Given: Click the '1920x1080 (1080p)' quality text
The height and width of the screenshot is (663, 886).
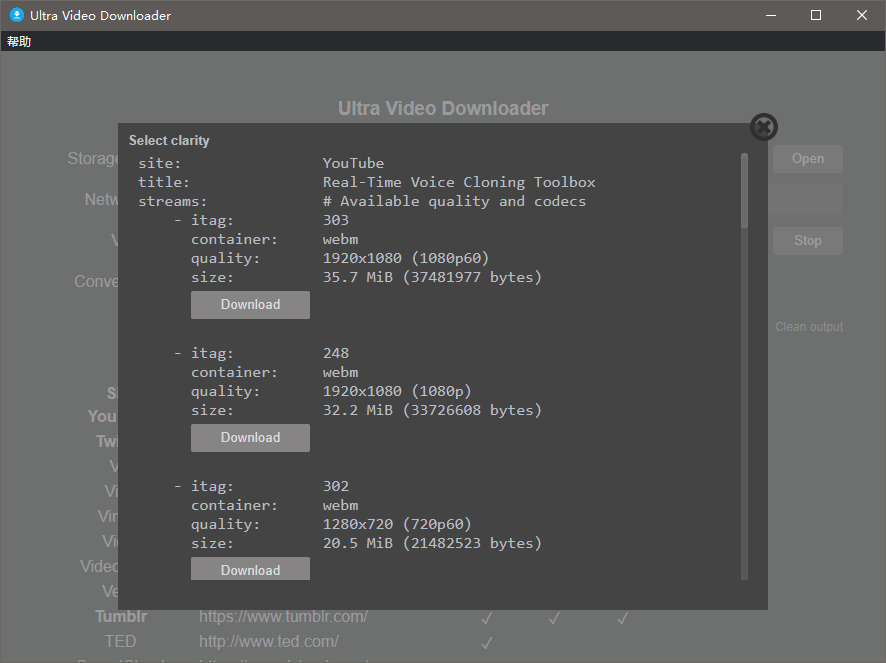Looking at the screenshot, I should [397, 391].
